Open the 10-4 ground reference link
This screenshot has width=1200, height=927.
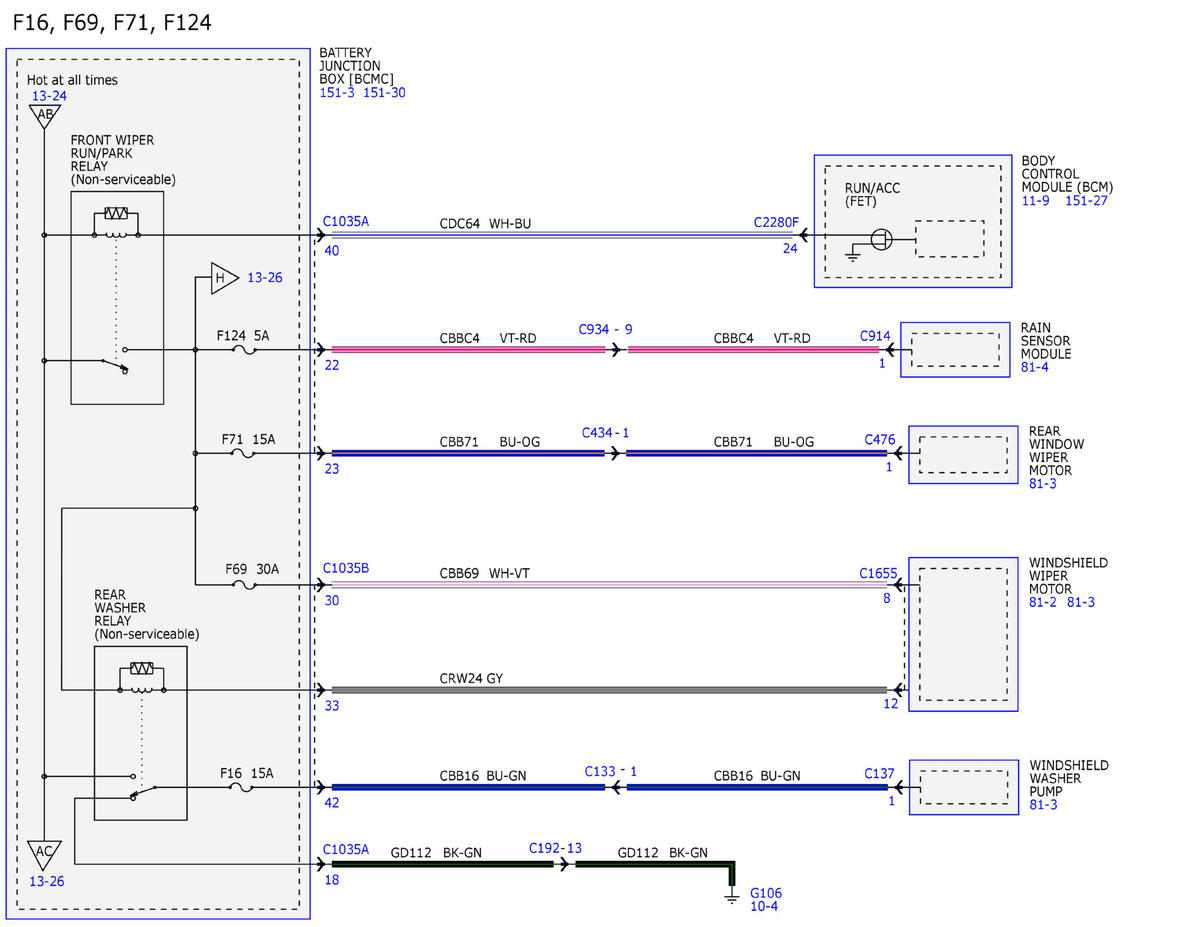764,906
